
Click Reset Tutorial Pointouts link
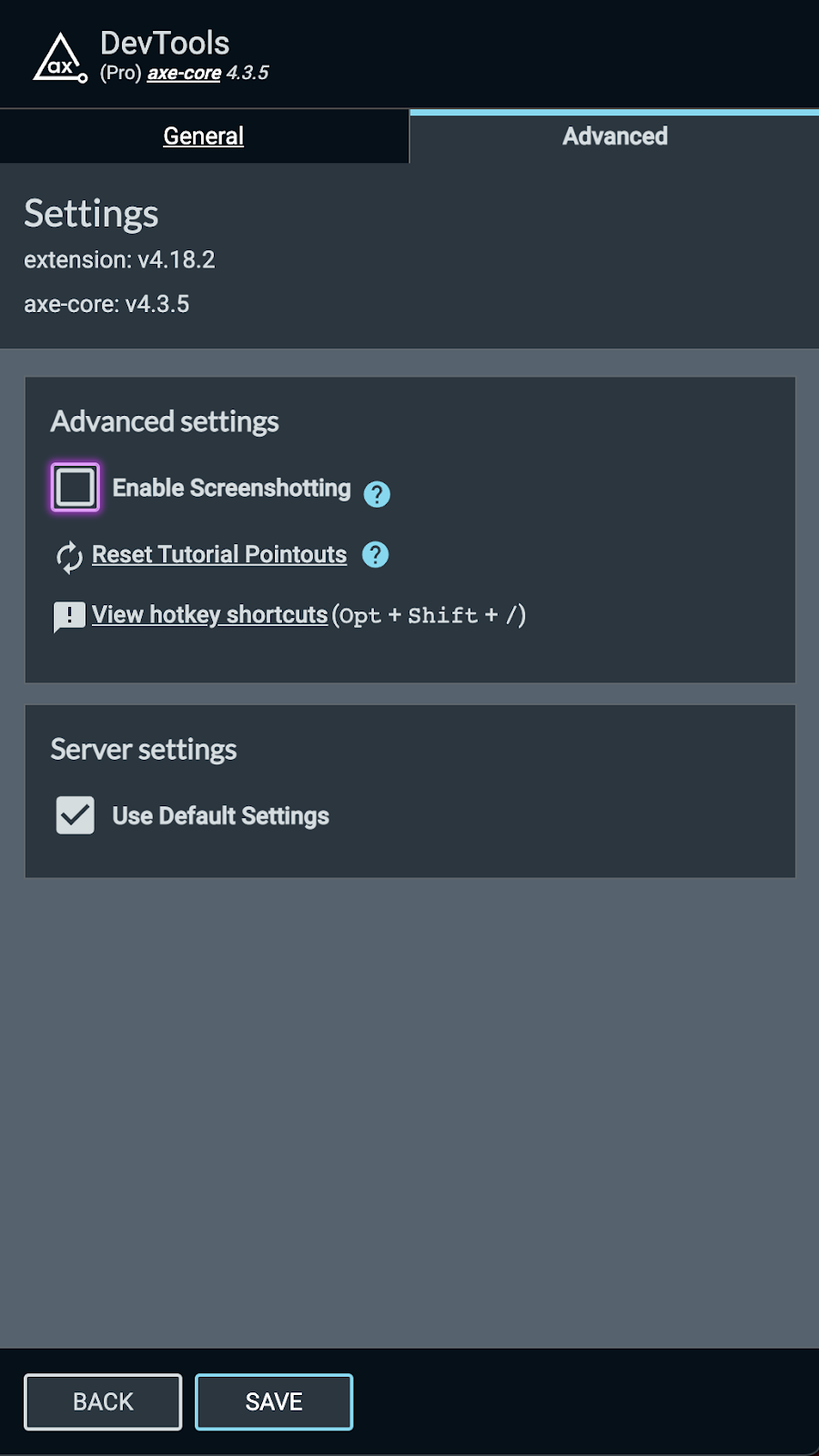pyautogui.click(x=219, y=555)
